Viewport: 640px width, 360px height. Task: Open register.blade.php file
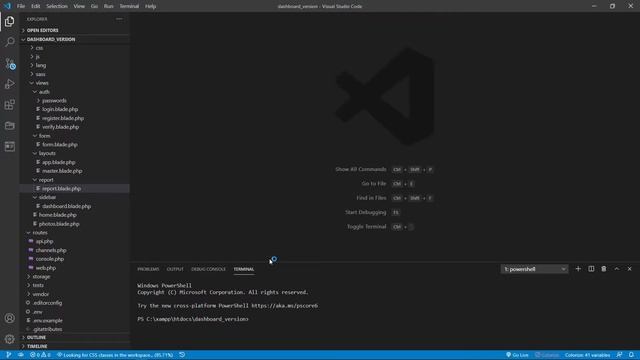point(63,118)
